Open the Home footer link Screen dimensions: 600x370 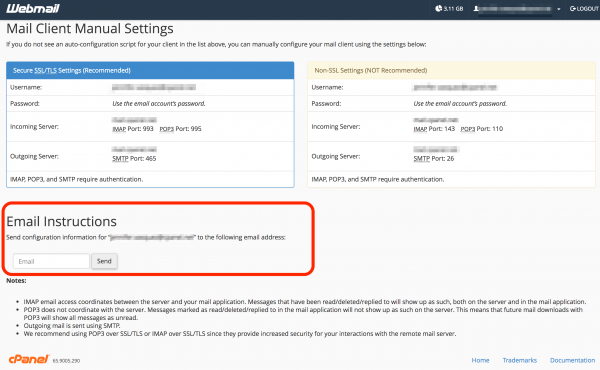click(x=480, y=360)
